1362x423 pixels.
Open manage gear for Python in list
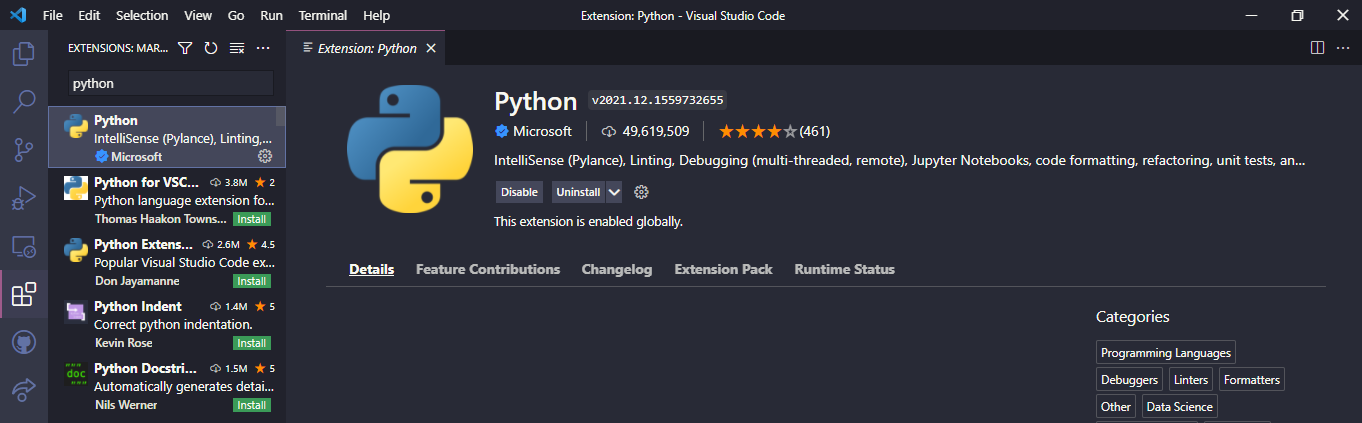point(265,156)
